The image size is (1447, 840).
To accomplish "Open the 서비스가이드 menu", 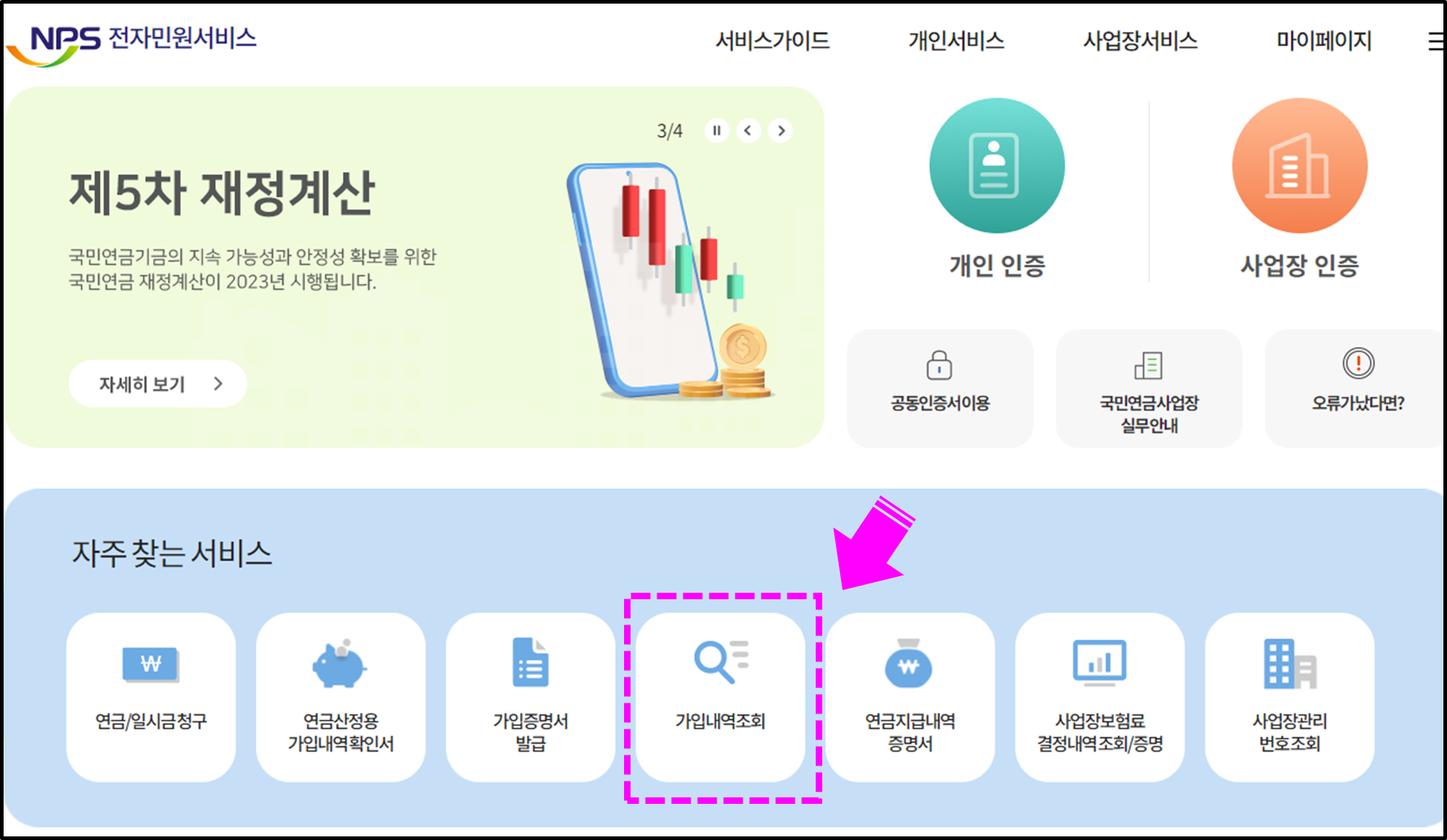I will pos(772,41).
